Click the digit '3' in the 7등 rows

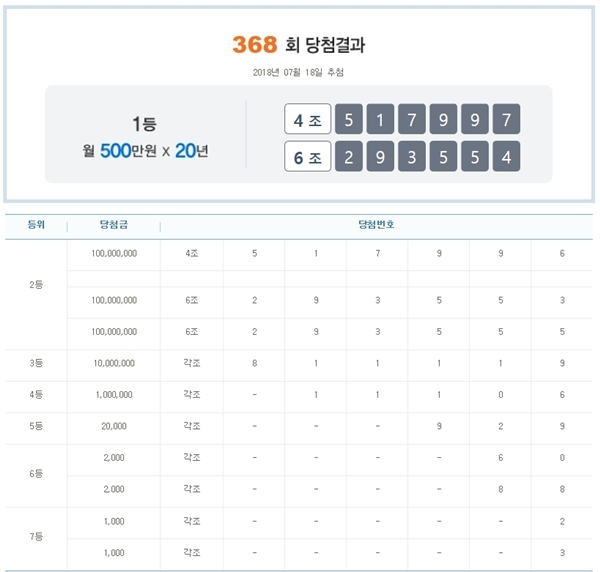click(x=562, y=553)
